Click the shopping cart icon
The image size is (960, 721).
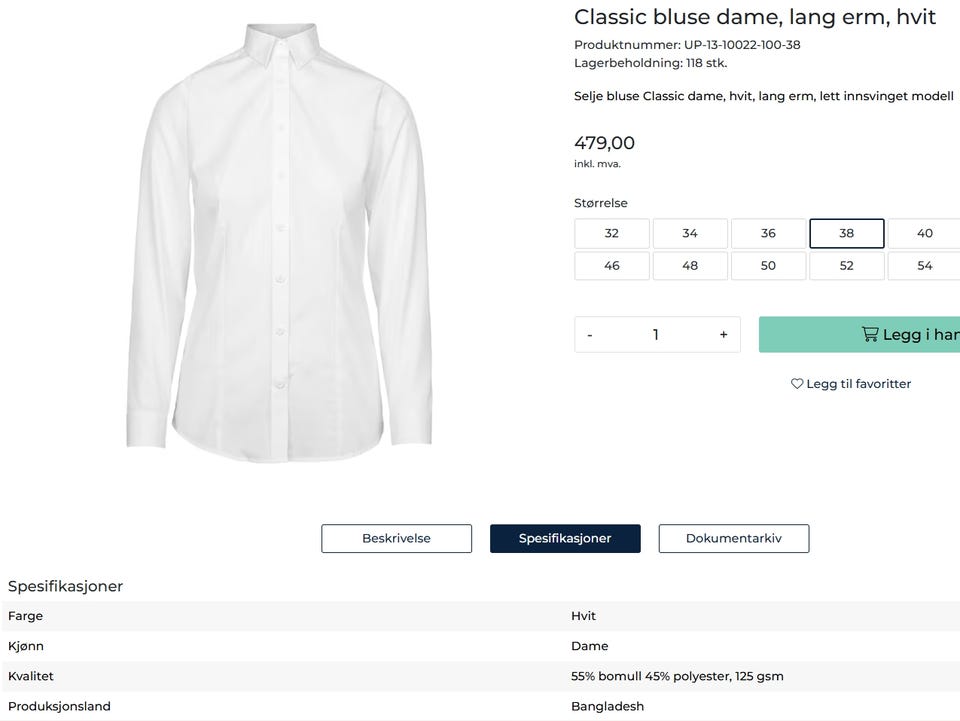coord(870,335)
